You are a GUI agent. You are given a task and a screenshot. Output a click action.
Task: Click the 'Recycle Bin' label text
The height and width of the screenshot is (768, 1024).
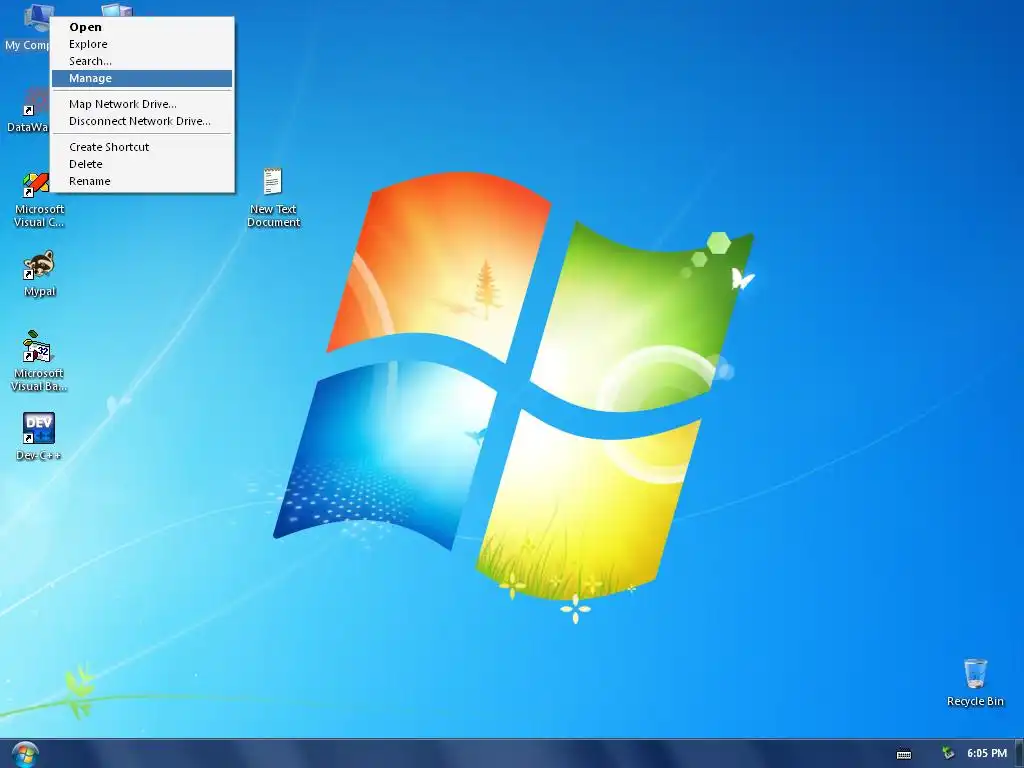(975, 701)
